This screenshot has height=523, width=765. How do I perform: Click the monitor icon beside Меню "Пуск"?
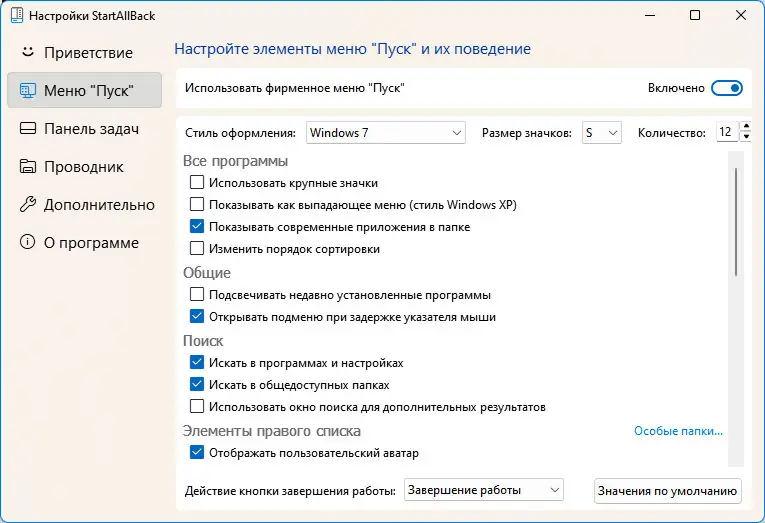27,90
